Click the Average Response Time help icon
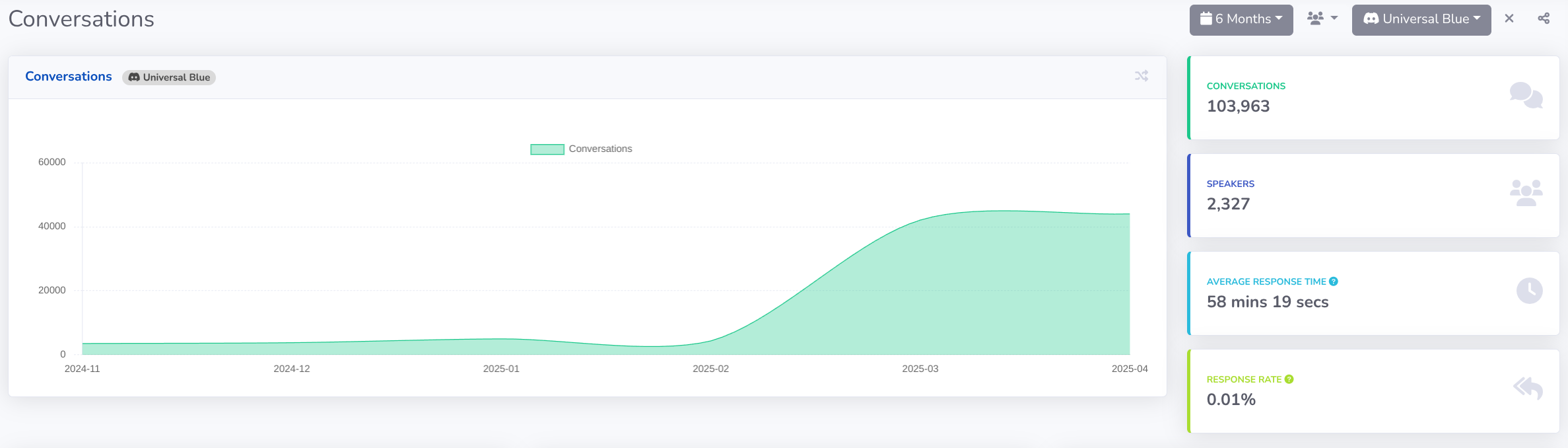 pos(1334,281)
